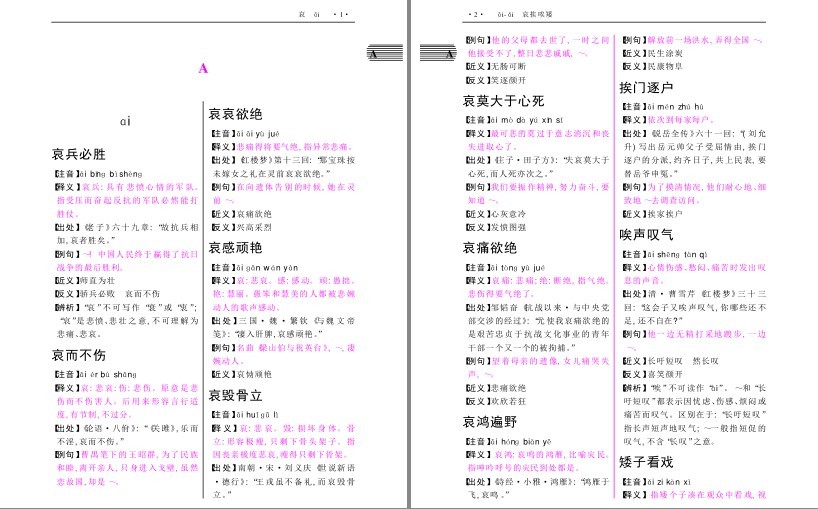Click the entry heading 哀感顽艳
The width and height of the screenshot is (818, 509).
[235, 247]
